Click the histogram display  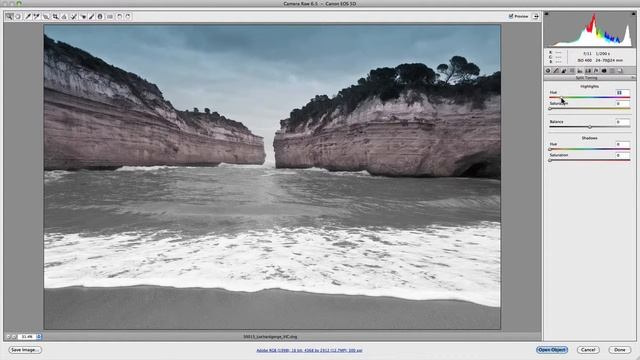click(590, 29)
